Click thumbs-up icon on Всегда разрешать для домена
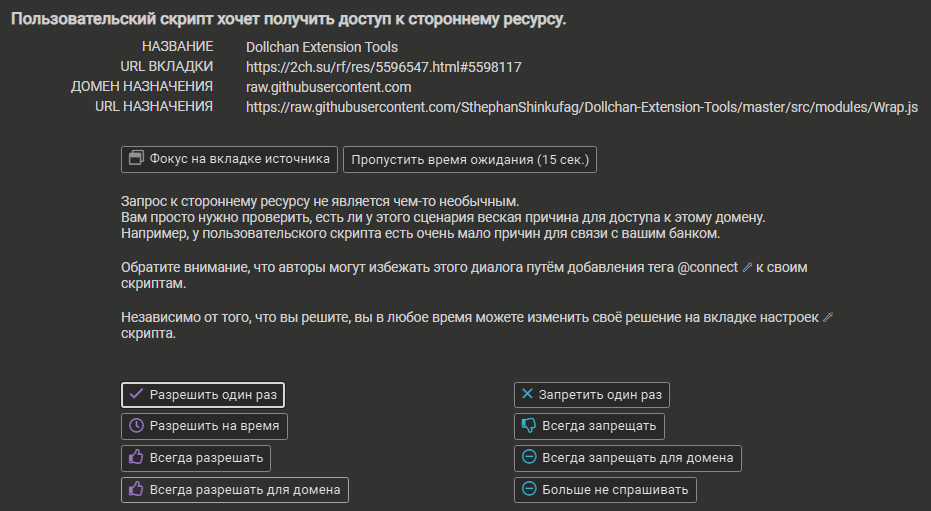931x511 pixels. (137, 490)
